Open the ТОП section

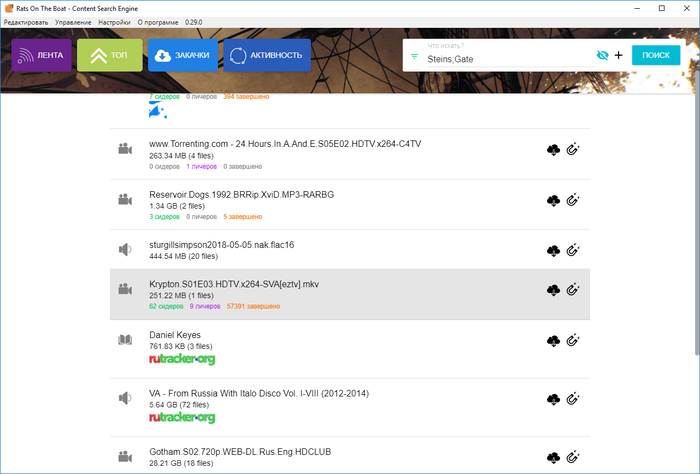109,56
